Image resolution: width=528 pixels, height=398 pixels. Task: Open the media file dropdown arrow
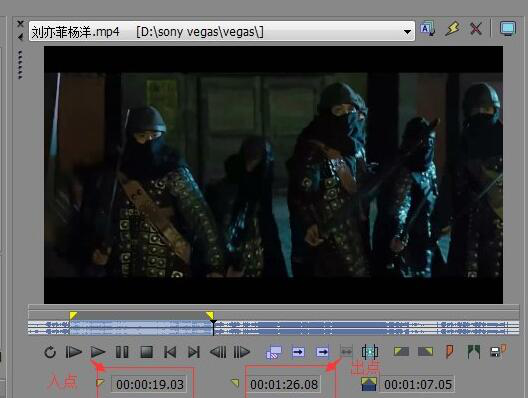click(x=407, y=32)
